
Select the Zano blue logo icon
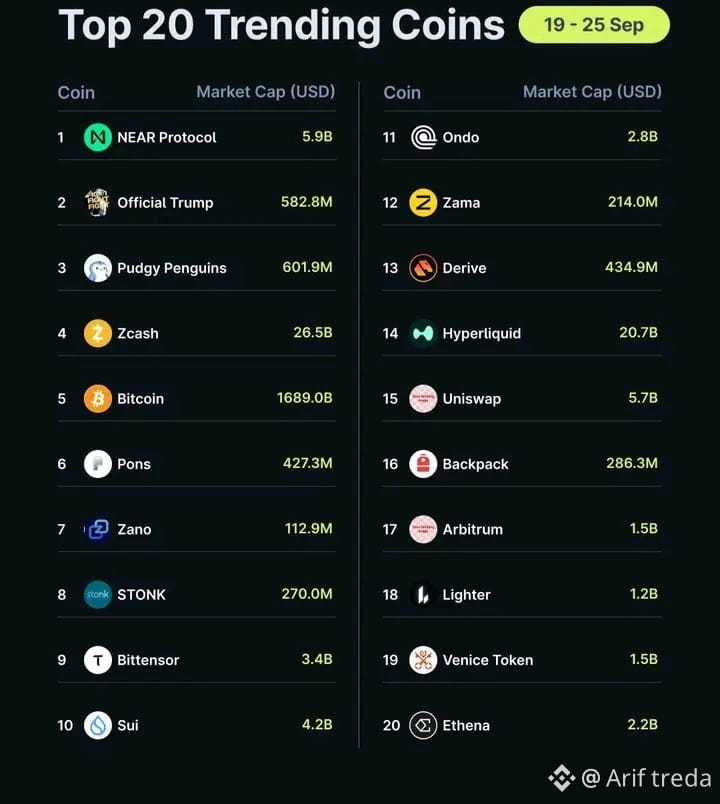coord(97,529)
